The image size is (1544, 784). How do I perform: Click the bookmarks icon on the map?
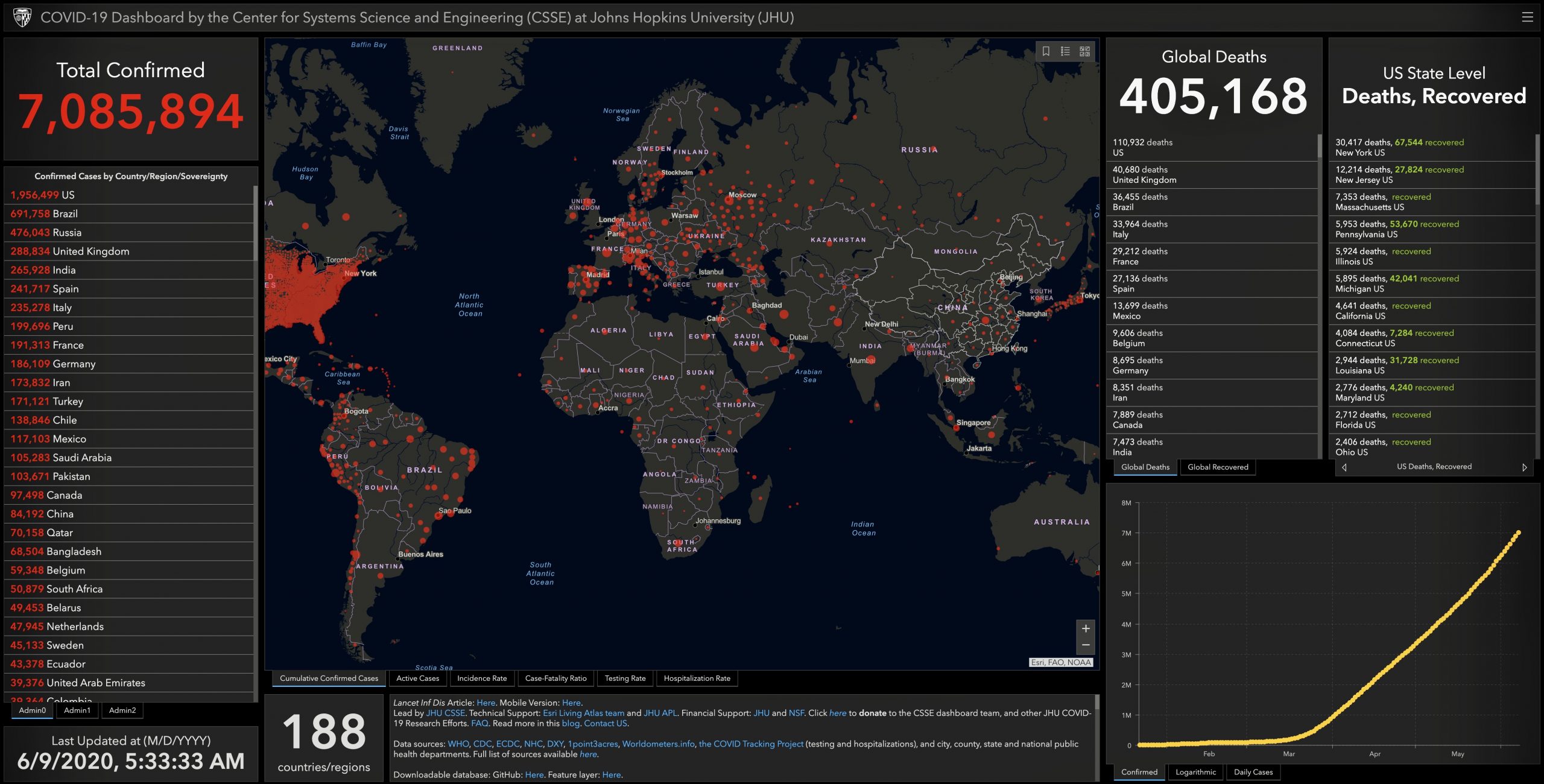(1046, 51)
